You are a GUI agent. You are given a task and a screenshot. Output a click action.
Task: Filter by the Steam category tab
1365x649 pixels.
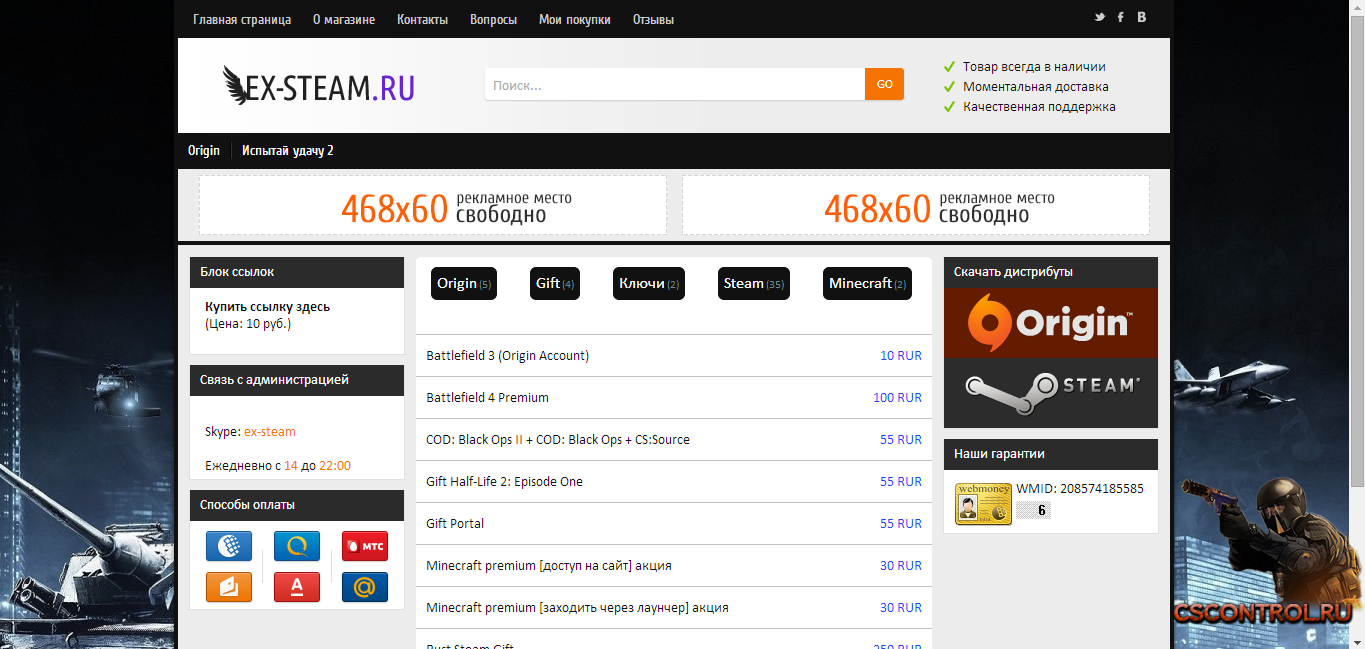[x=753, y=284]
